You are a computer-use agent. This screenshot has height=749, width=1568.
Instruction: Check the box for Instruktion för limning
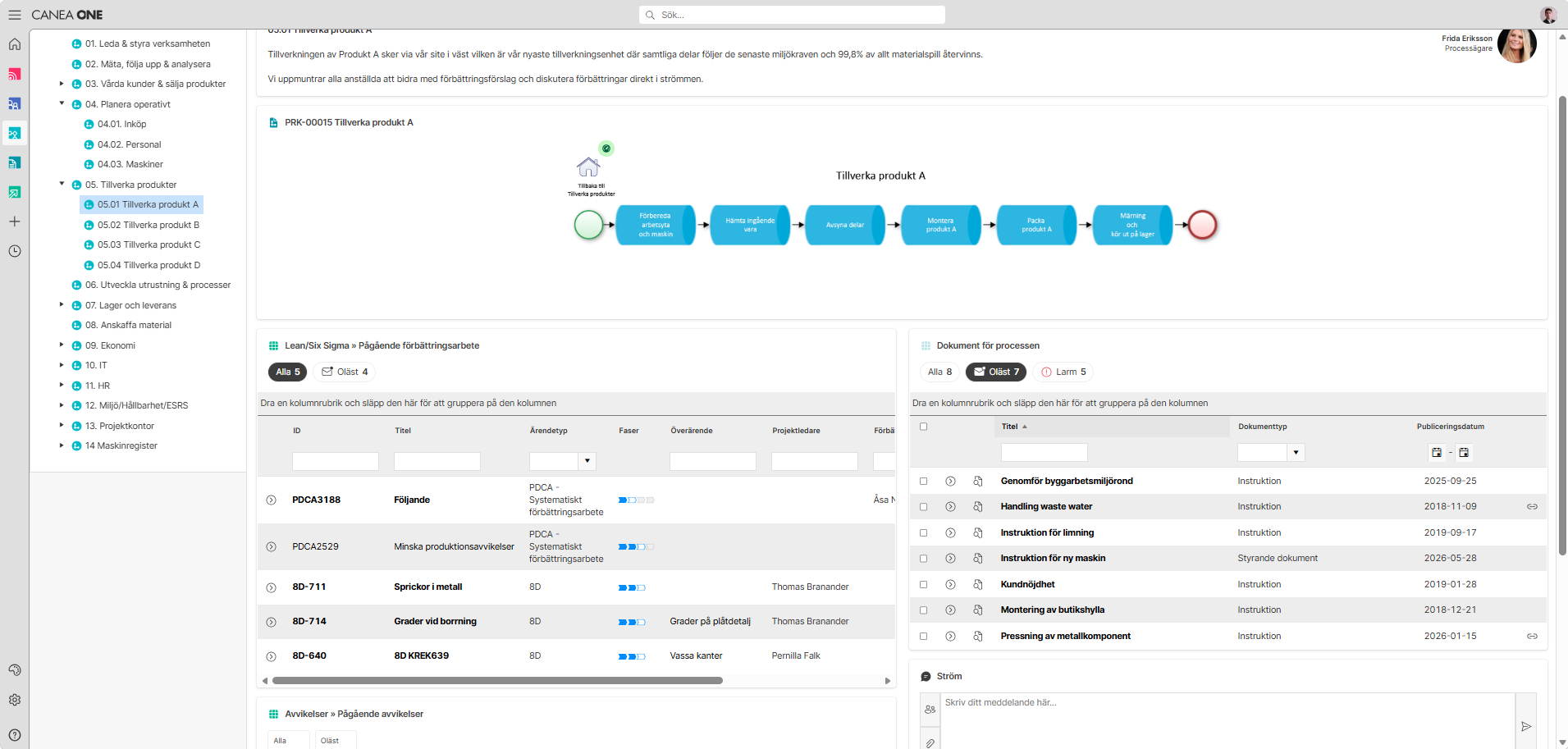point(924,533)
